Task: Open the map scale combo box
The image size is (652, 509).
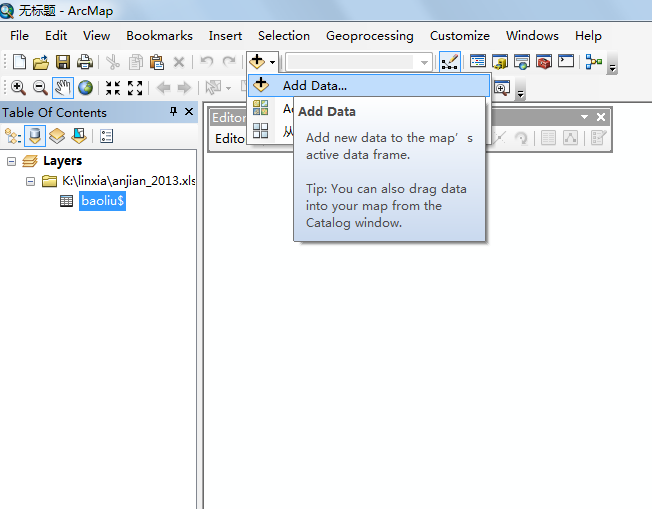Action: click(359, 62)
